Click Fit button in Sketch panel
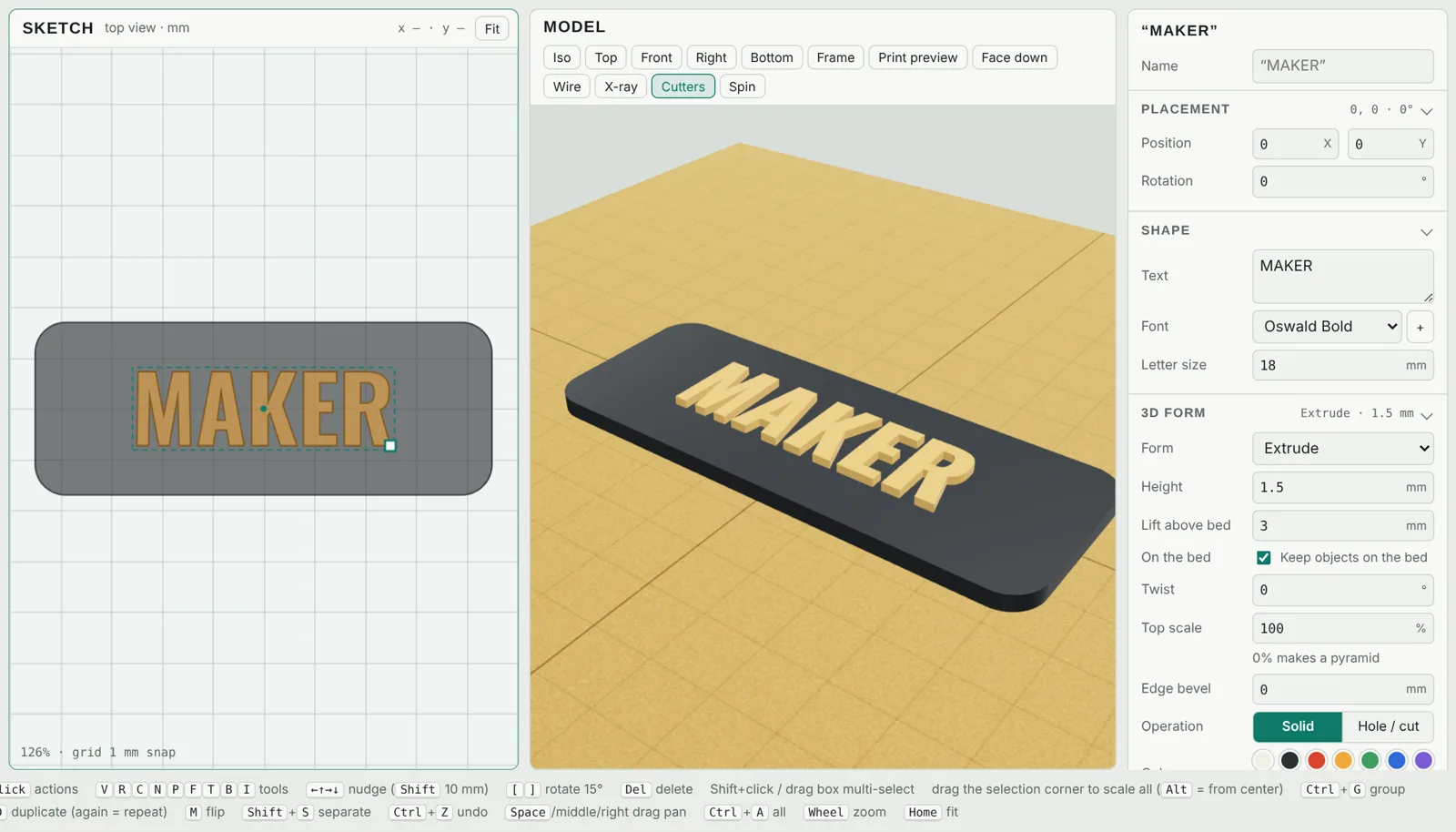This screenshot has height=832, width=1456. 491,29
